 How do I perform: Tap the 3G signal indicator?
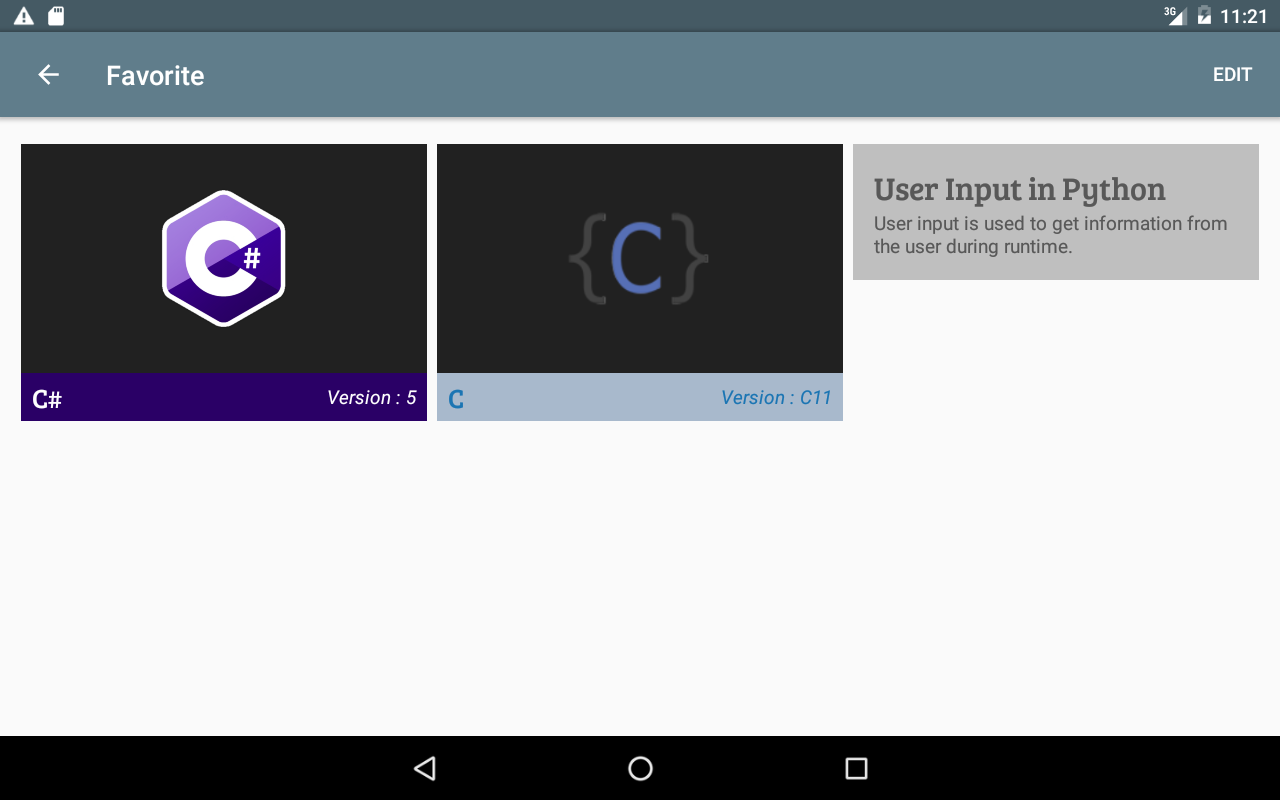pyautogui.click(x=1174, y=15)
